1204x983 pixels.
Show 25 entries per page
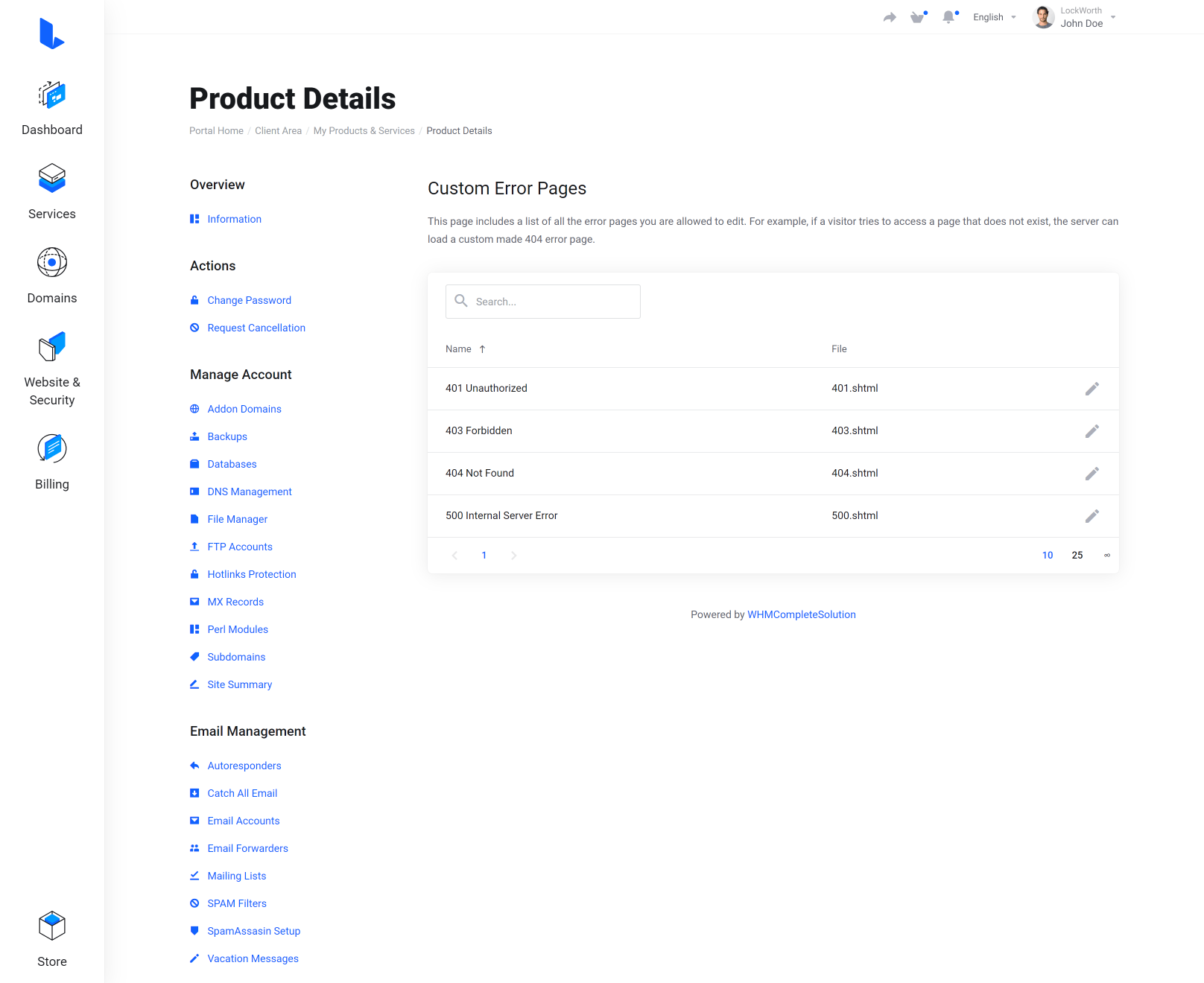pos(1077,556)
